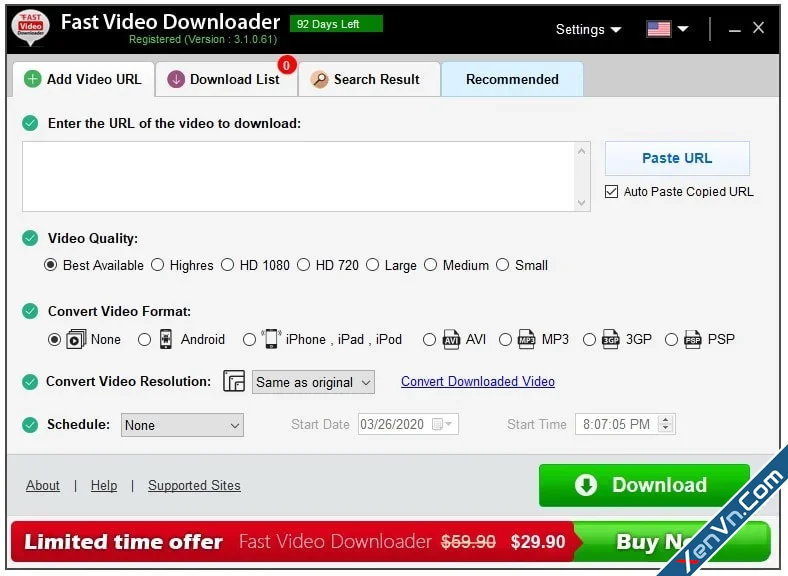This screenshot has height=576, width=788.
Task: Choose PSP conversion format radio button
Action: click(x=671, y=340)
